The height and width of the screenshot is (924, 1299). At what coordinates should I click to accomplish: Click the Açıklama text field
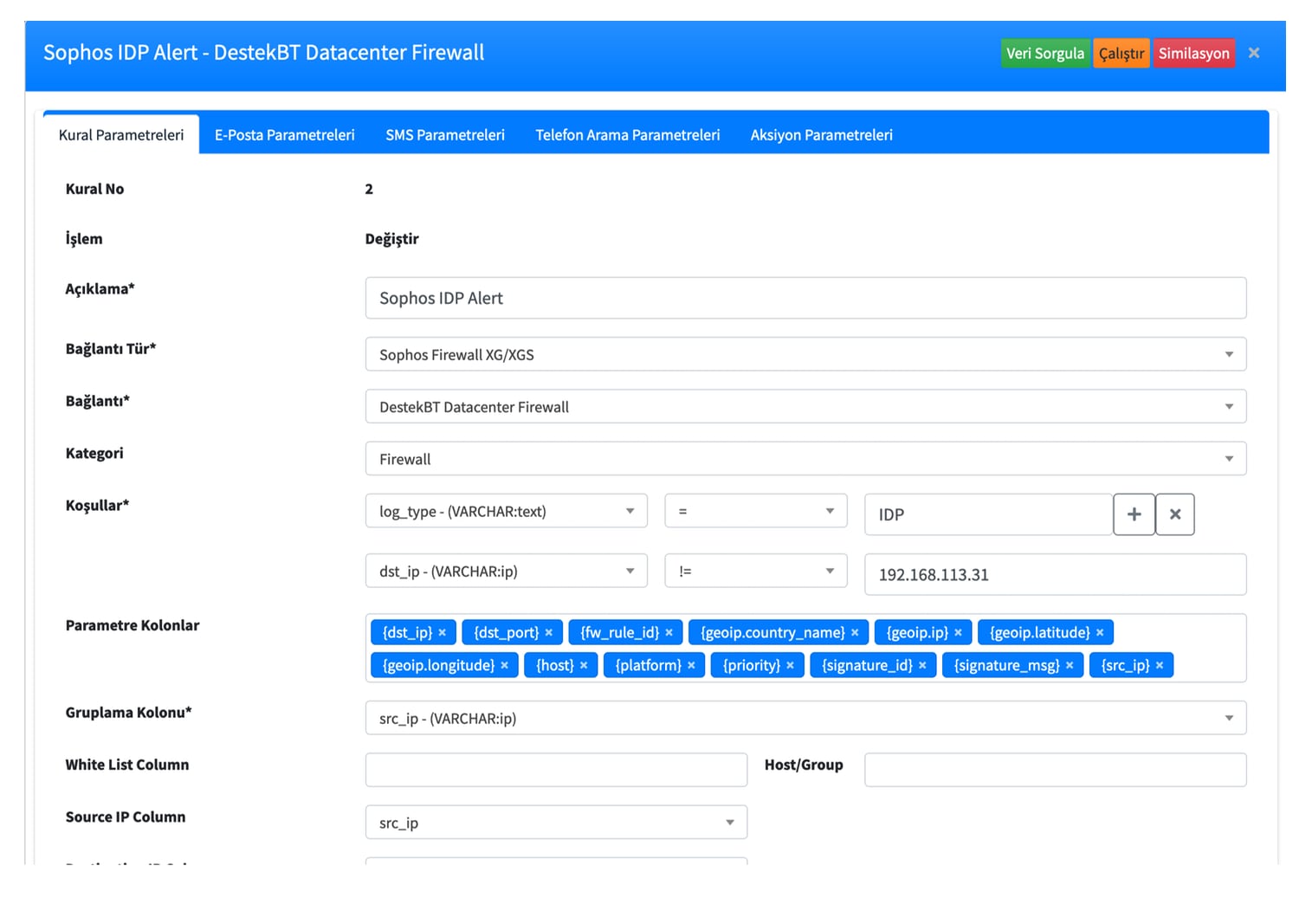point(805,298)
